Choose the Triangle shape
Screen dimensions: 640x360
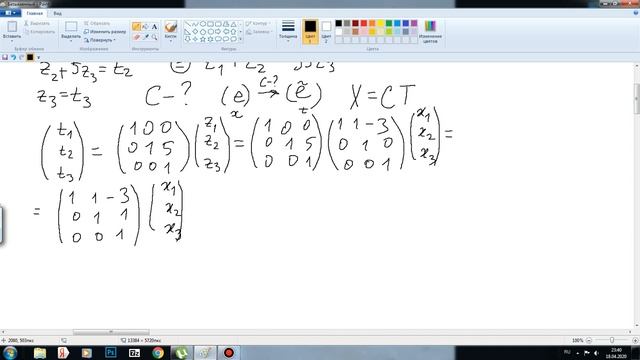tap(233, 24)
